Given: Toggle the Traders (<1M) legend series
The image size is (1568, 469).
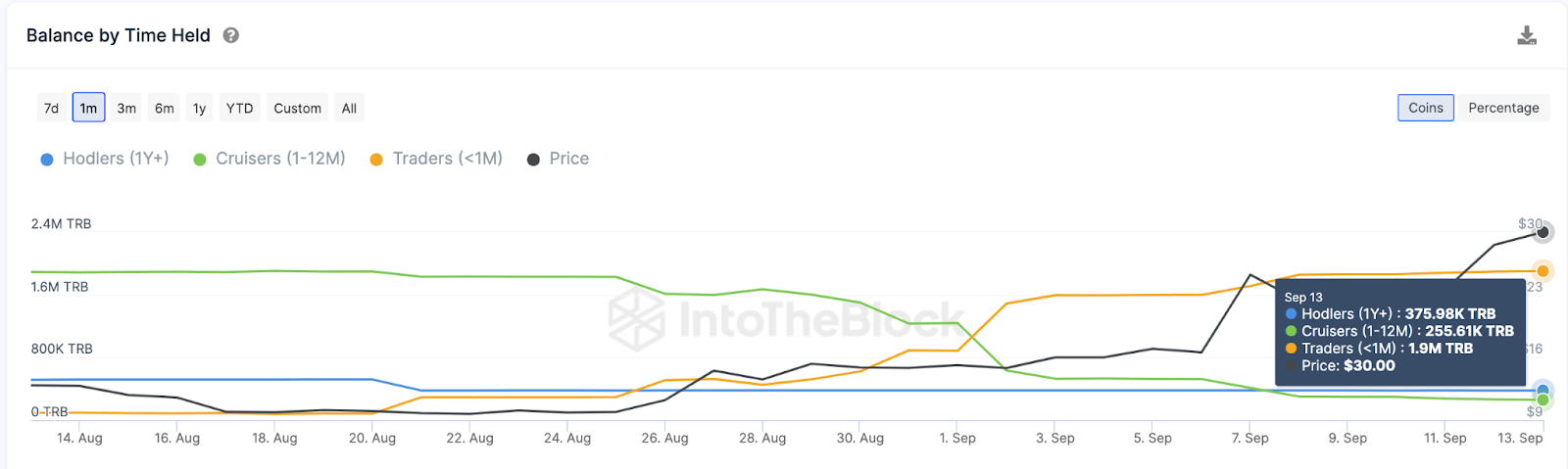Looking at the screenshot, I should click(x=436, y=159).
